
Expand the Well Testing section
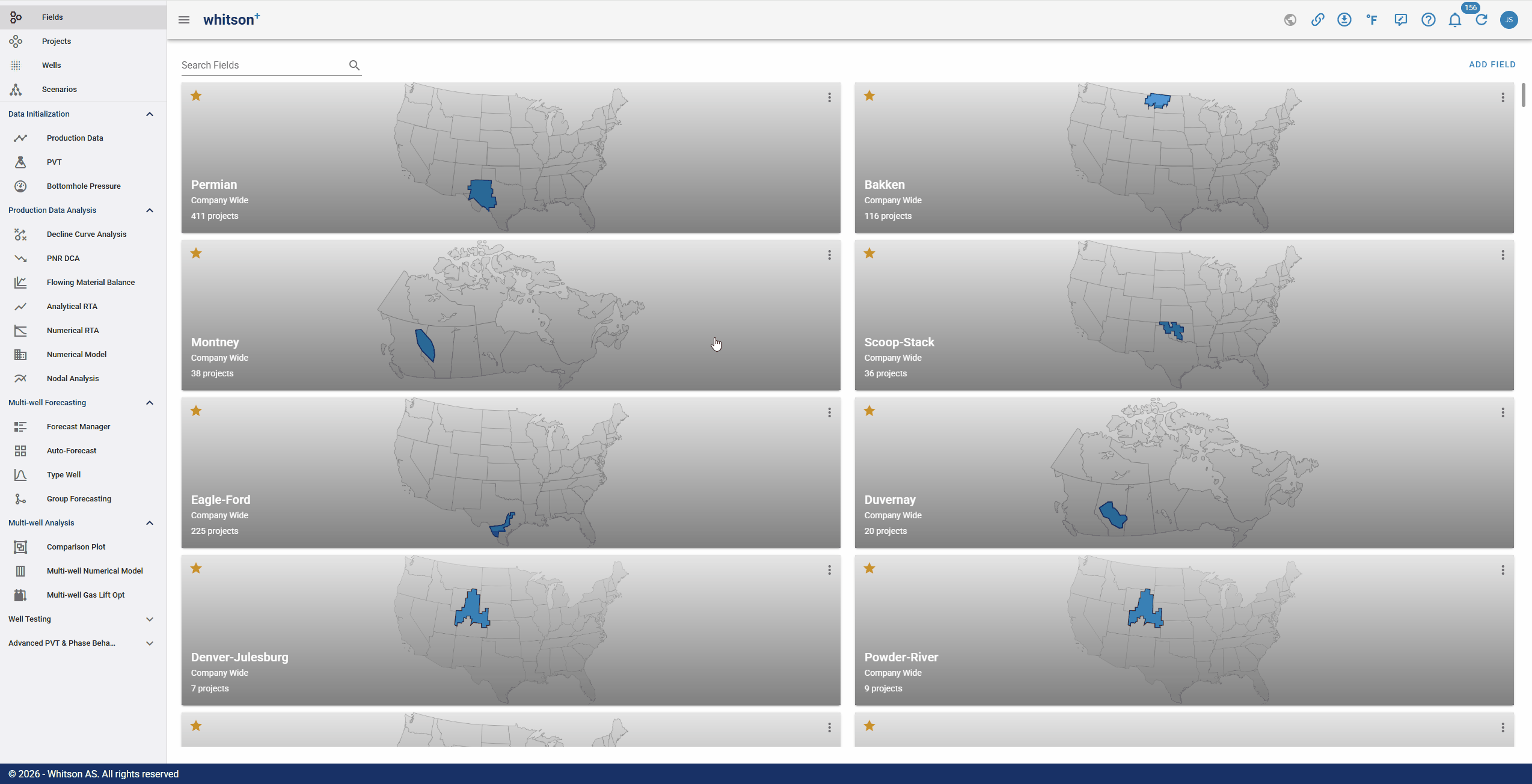[x=150, y=619]
